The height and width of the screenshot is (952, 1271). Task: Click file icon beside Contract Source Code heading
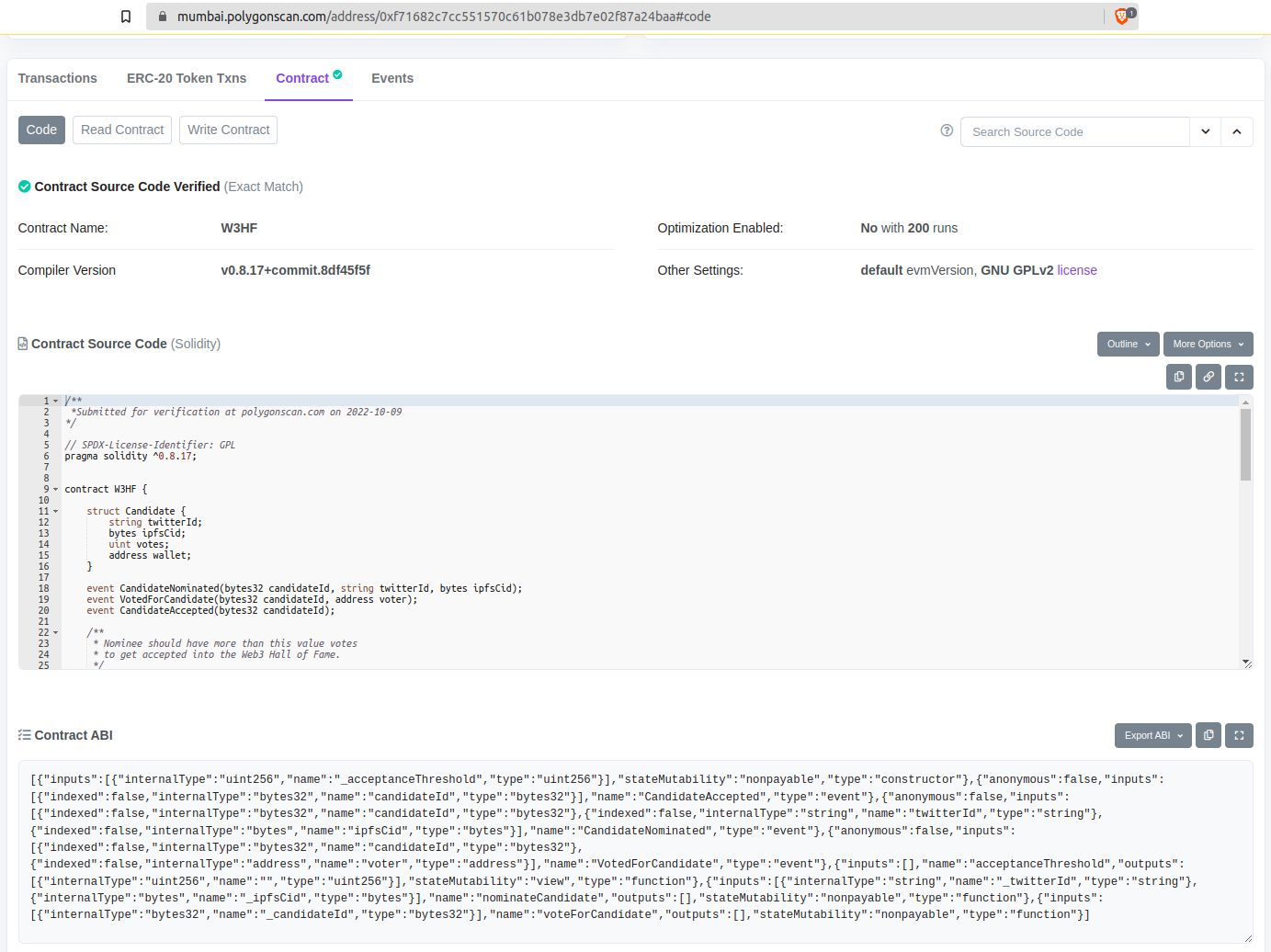coord(23,344)
